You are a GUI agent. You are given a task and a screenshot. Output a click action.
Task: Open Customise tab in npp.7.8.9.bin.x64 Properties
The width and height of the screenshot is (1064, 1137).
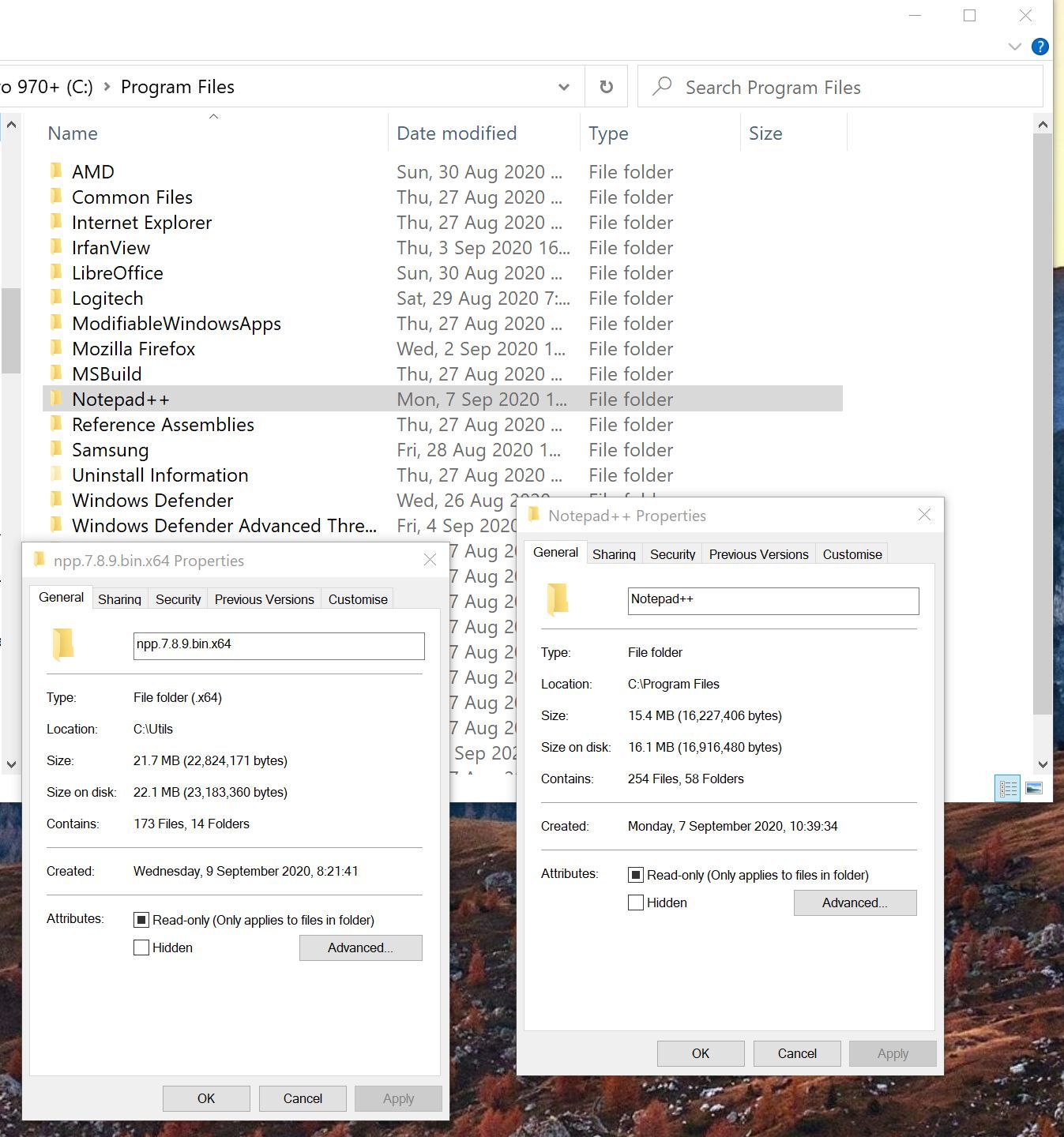[358, 599]
